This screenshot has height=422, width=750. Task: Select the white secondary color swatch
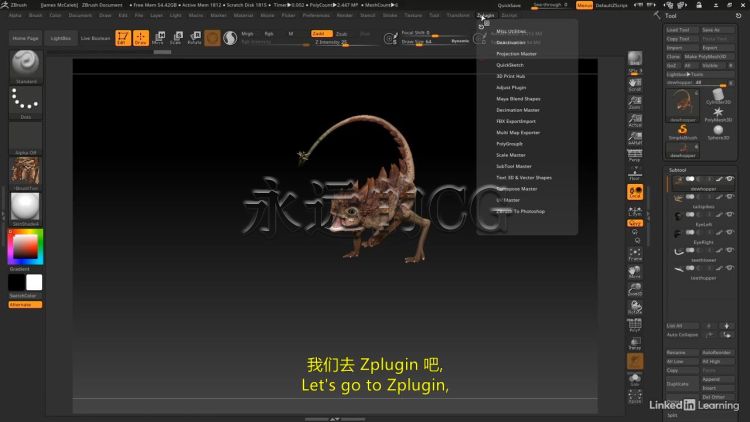[34, 282]
